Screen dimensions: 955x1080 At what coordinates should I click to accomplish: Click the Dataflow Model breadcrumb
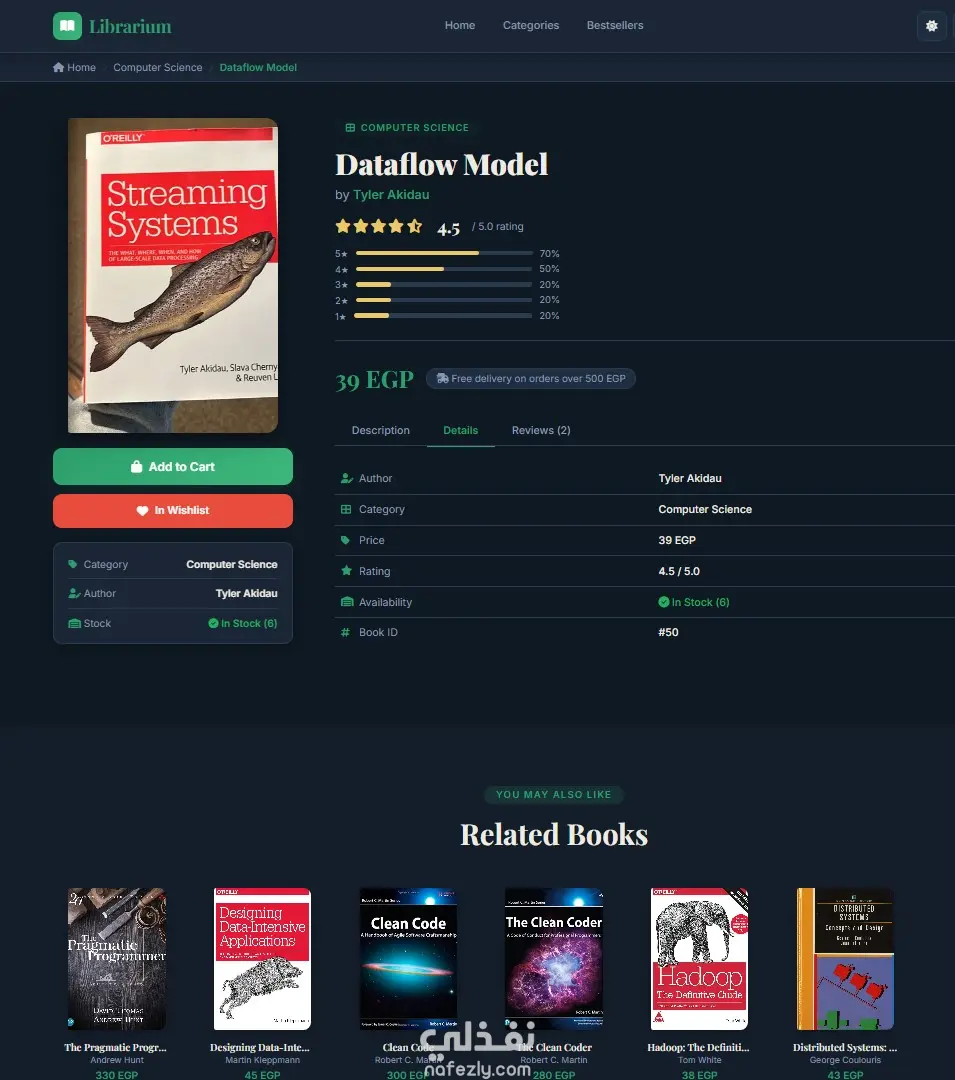click(258, 68)
